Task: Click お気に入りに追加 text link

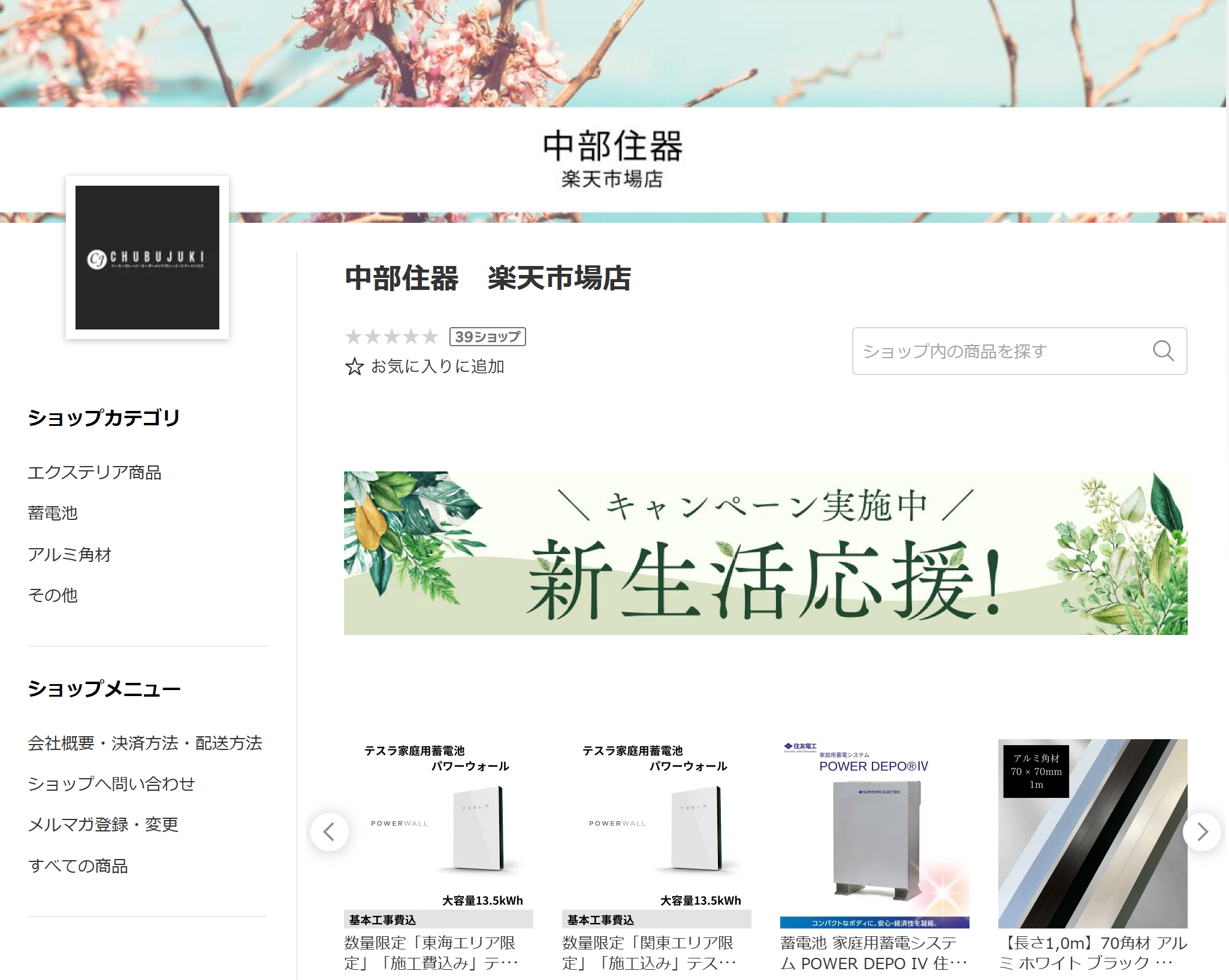Action: tap(437, 367)
